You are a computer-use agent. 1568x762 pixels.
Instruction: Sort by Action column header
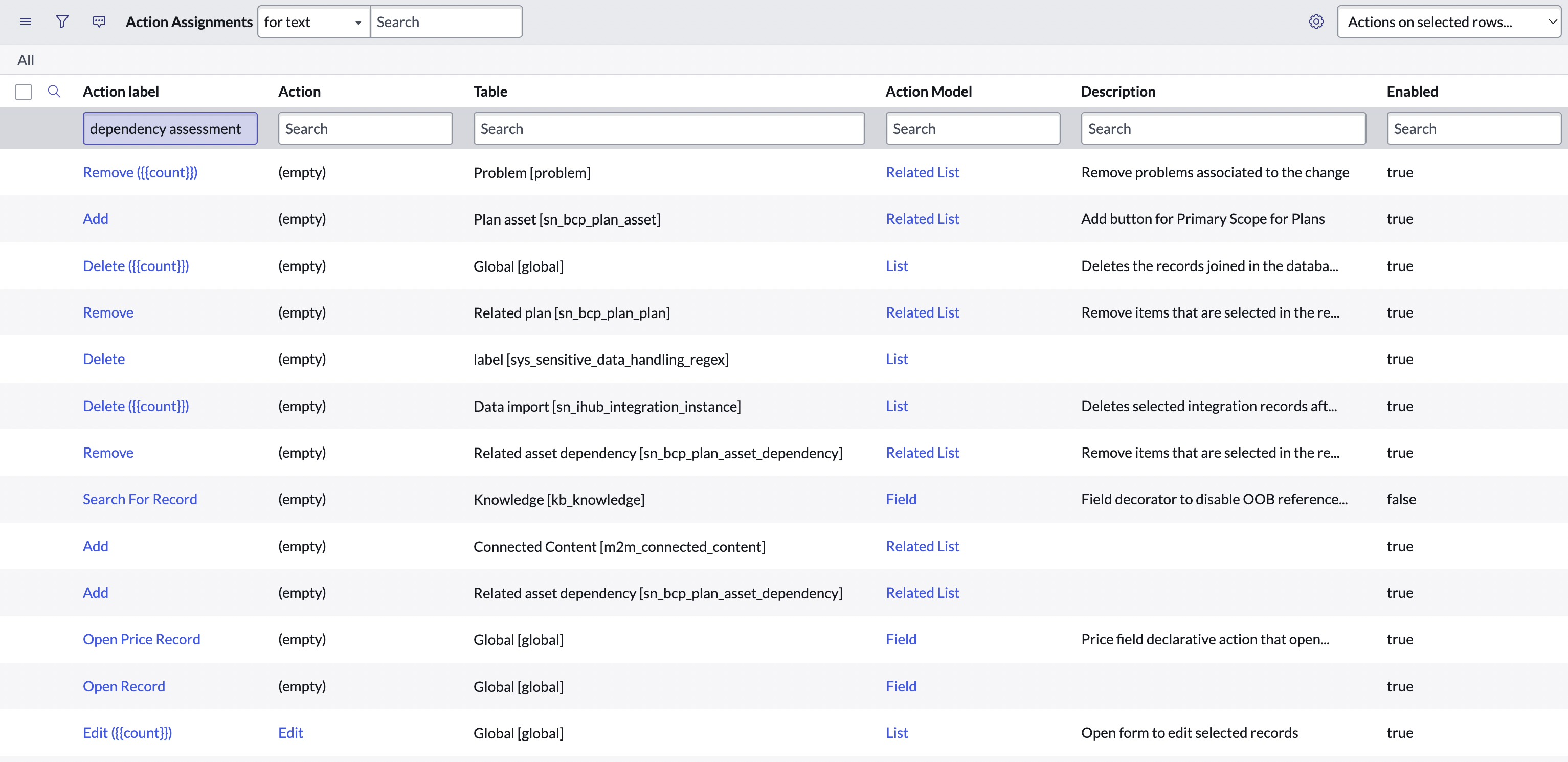(x=299, y=92)
